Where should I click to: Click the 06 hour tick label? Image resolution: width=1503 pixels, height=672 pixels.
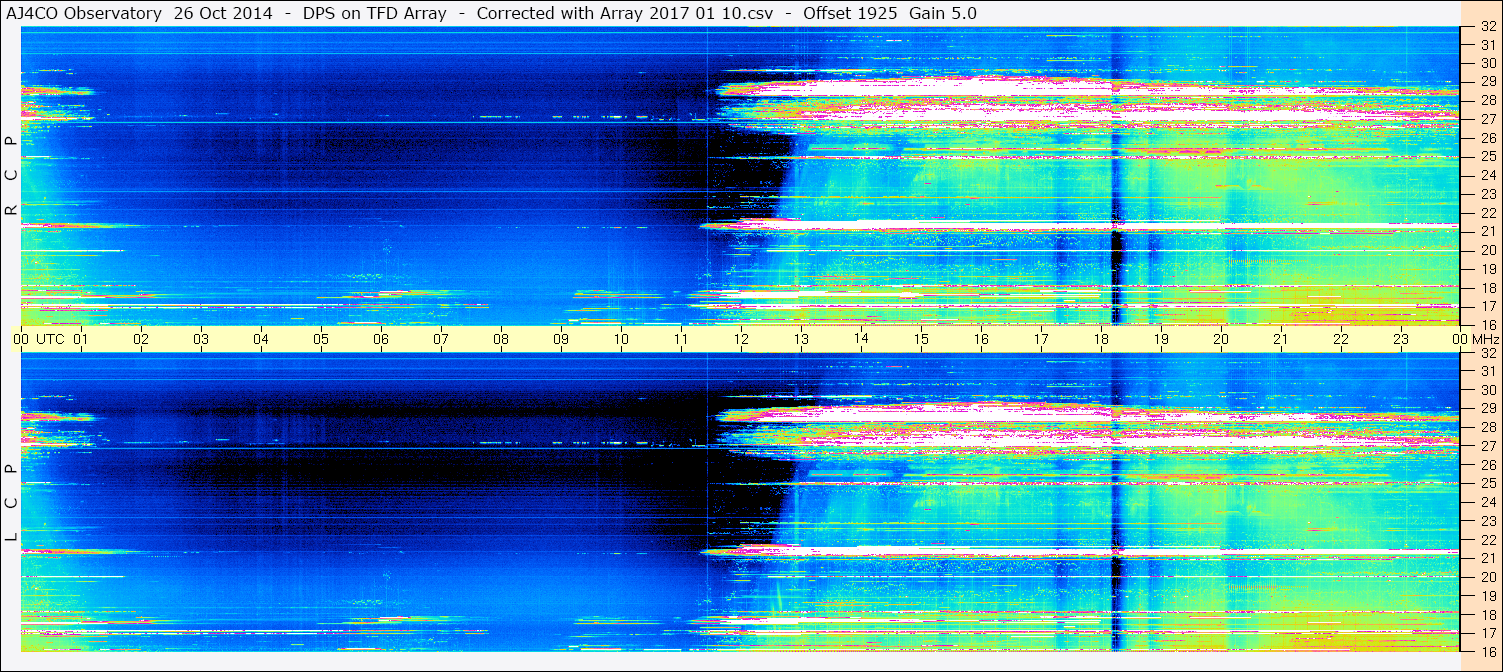point(381,339)
